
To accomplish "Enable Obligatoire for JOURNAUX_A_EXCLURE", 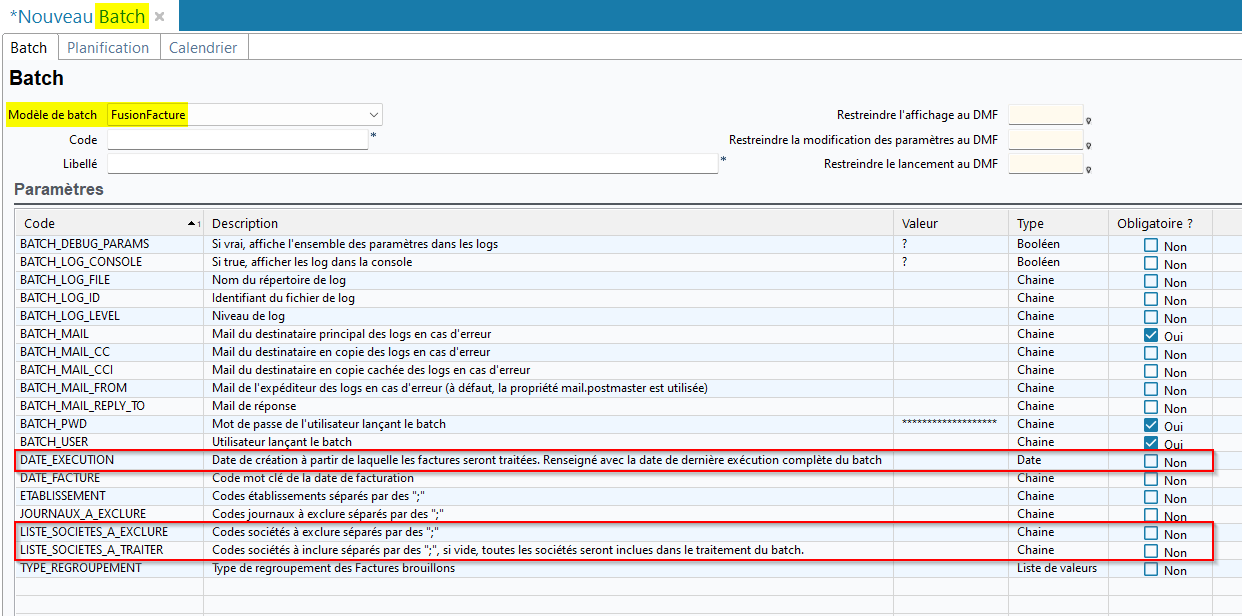I will [1151, 515].
